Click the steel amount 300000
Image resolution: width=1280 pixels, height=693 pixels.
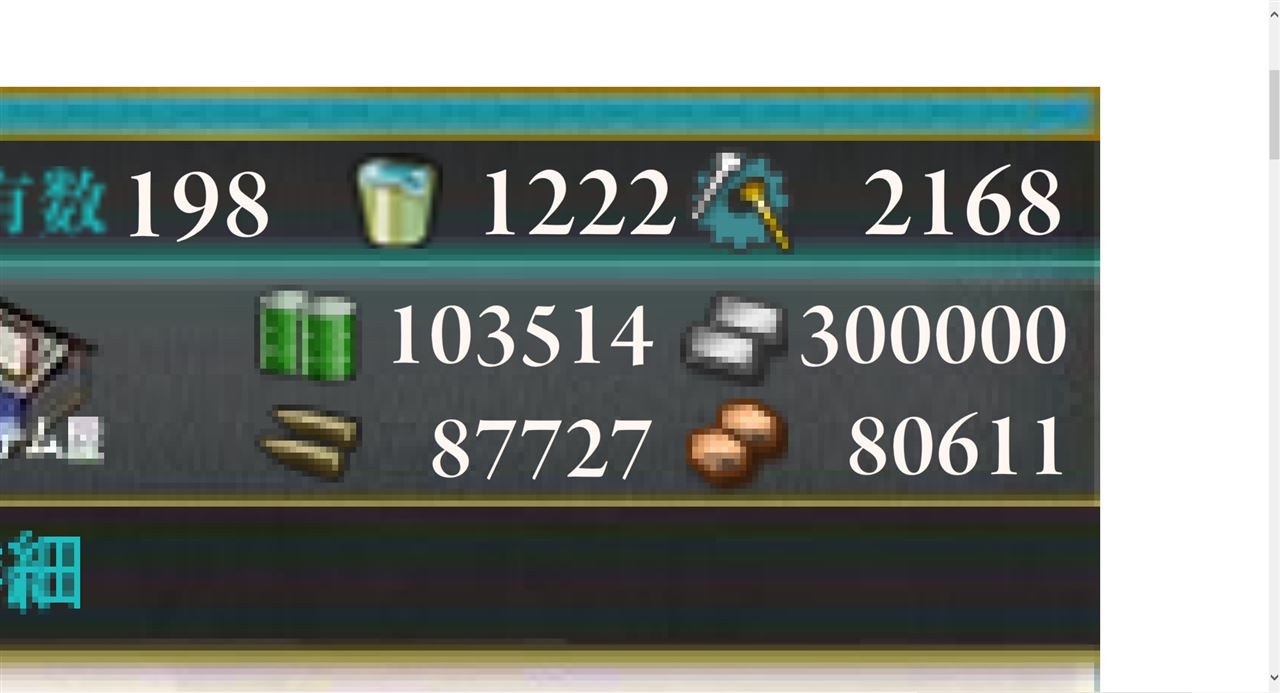click(933, 337)
